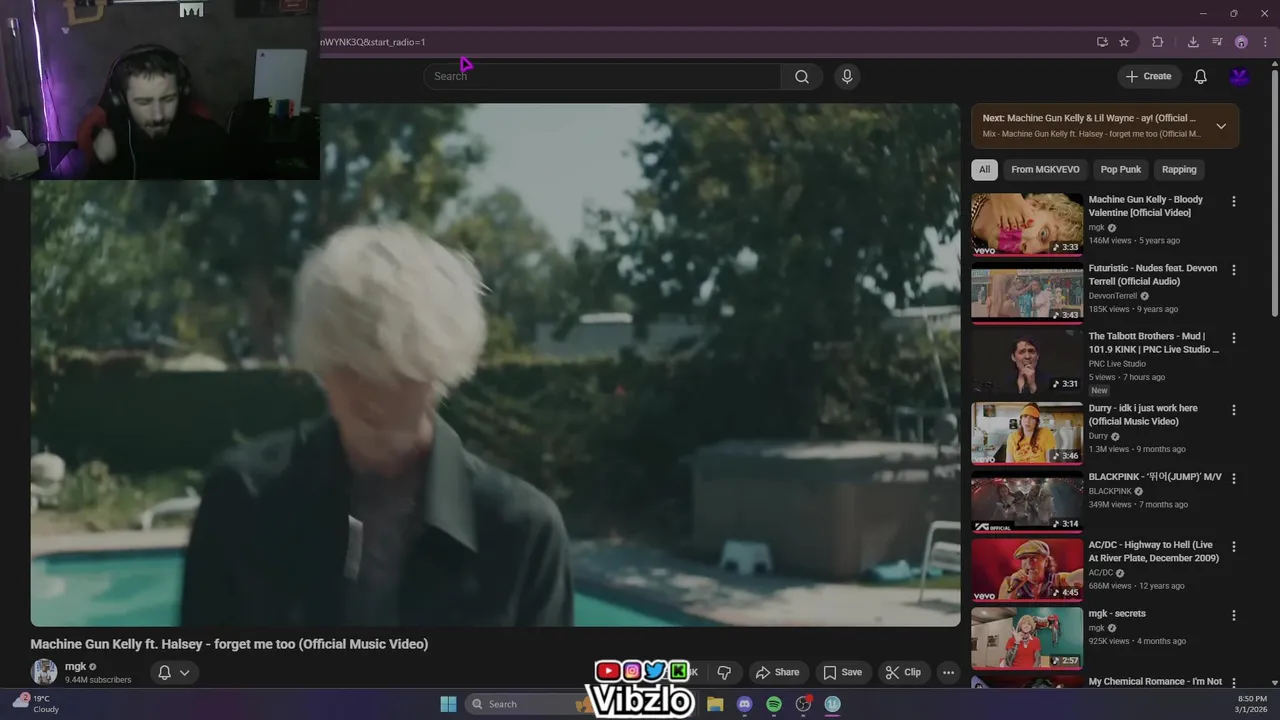Bookmark this page with the star icon

[x=1124, y=42]
